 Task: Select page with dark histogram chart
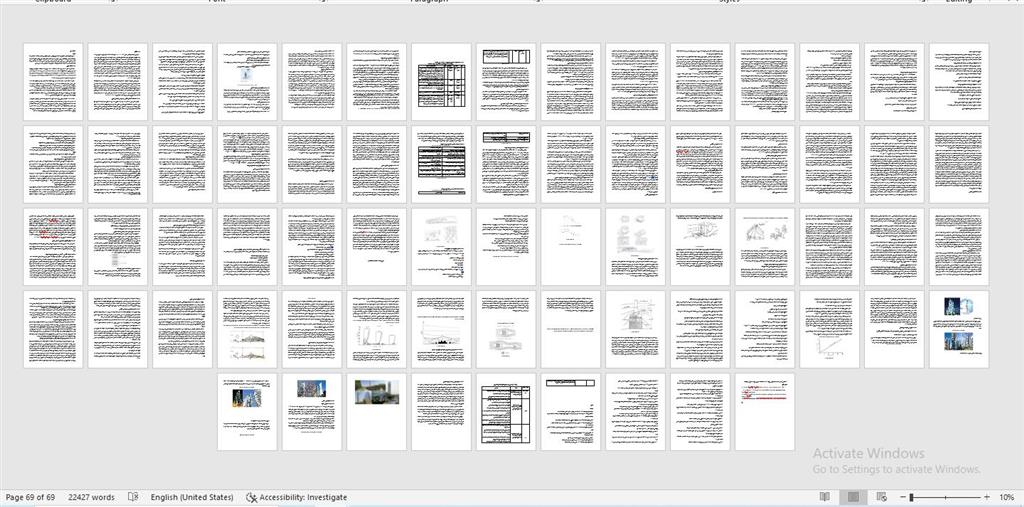pyautogui.click(x=441, y=329)
